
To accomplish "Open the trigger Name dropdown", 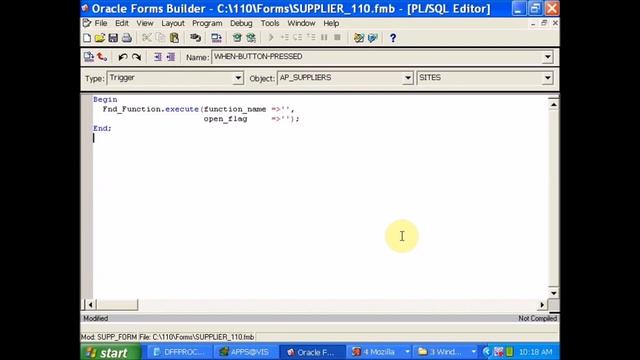I will pyautogui.click(x=548, y=57).
